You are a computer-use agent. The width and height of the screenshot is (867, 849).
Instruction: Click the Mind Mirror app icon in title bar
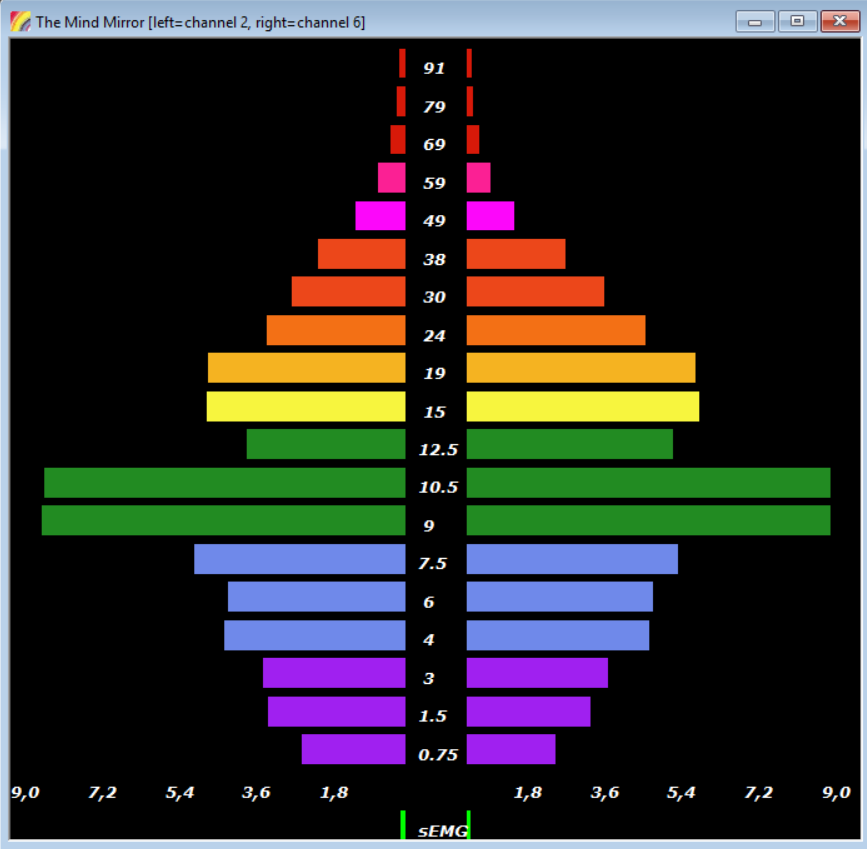click(20, 22)
